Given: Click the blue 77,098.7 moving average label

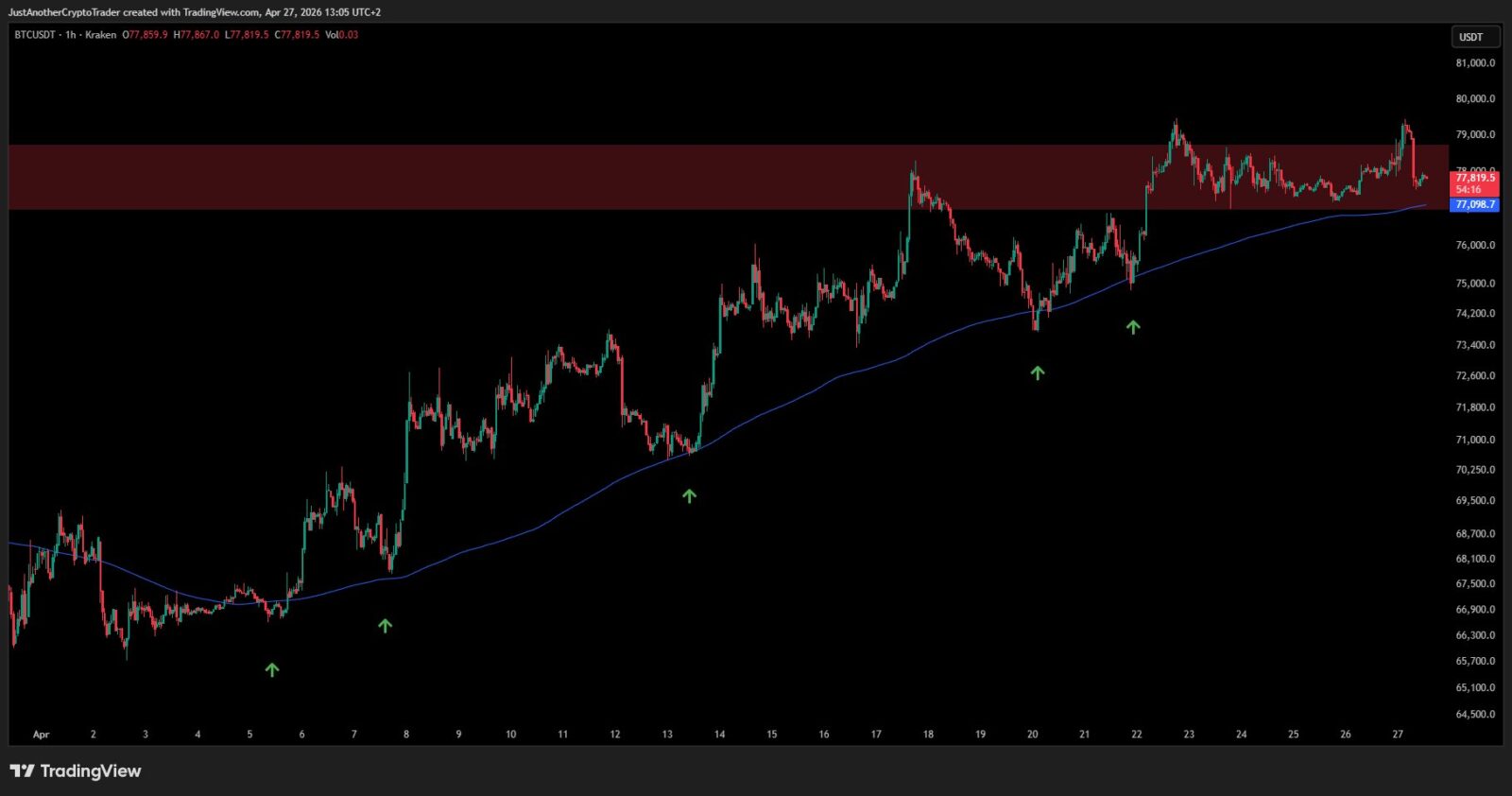Looking at the screenshot, I should point(1474,204).
